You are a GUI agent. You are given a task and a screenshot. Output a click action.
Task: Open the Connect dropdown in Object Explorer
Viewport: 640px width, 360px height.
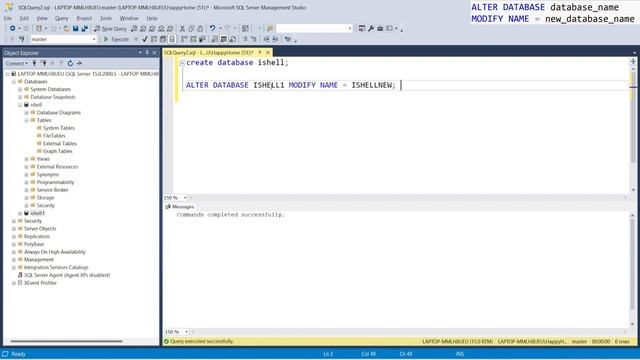coord(16,63)
